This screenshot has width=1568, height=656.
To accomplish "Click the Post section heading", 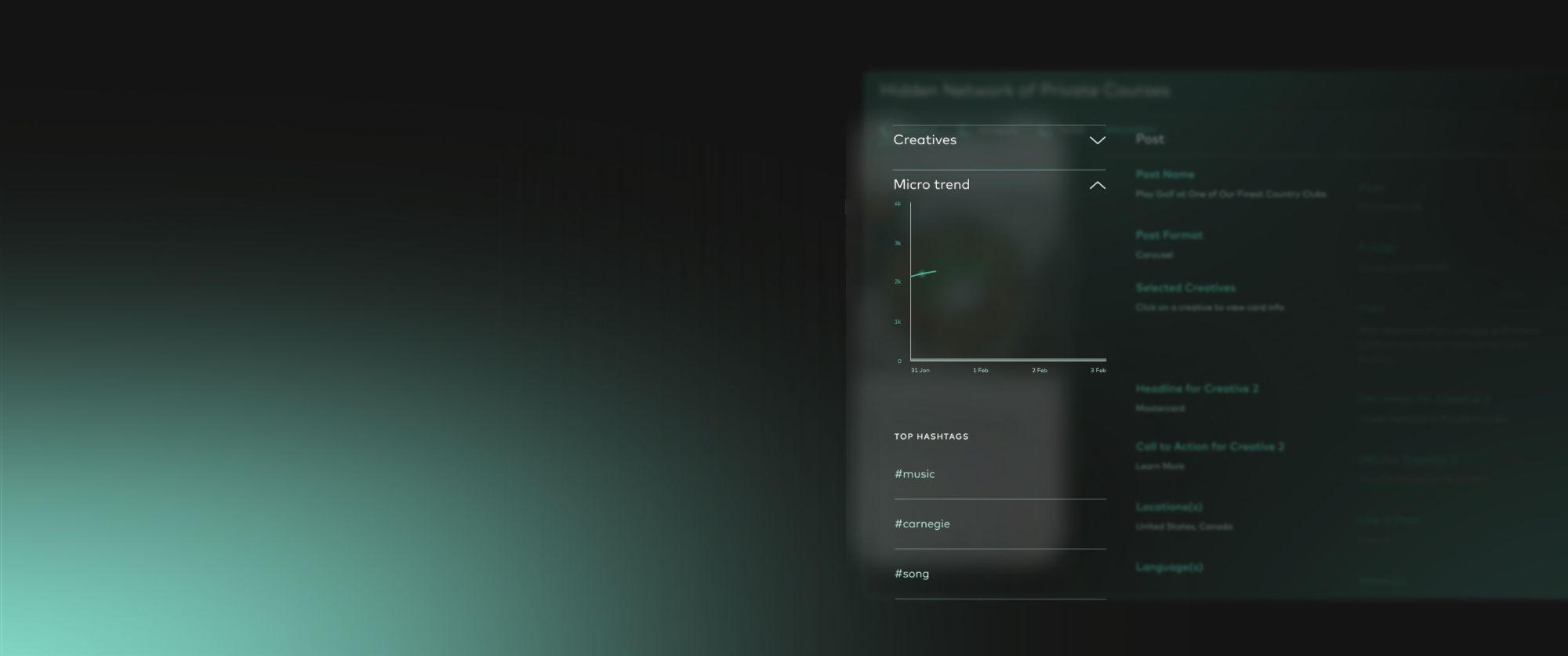I will click(1149, 139).
